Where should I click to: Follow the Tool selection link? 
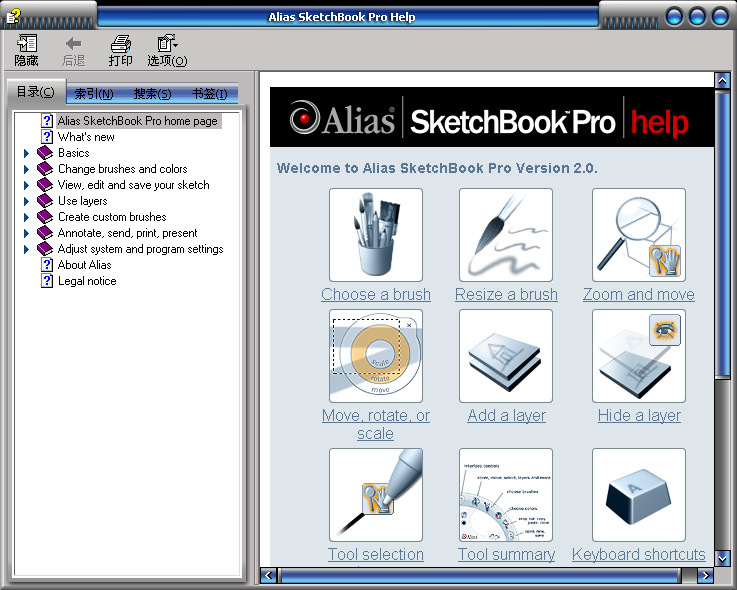376,554
